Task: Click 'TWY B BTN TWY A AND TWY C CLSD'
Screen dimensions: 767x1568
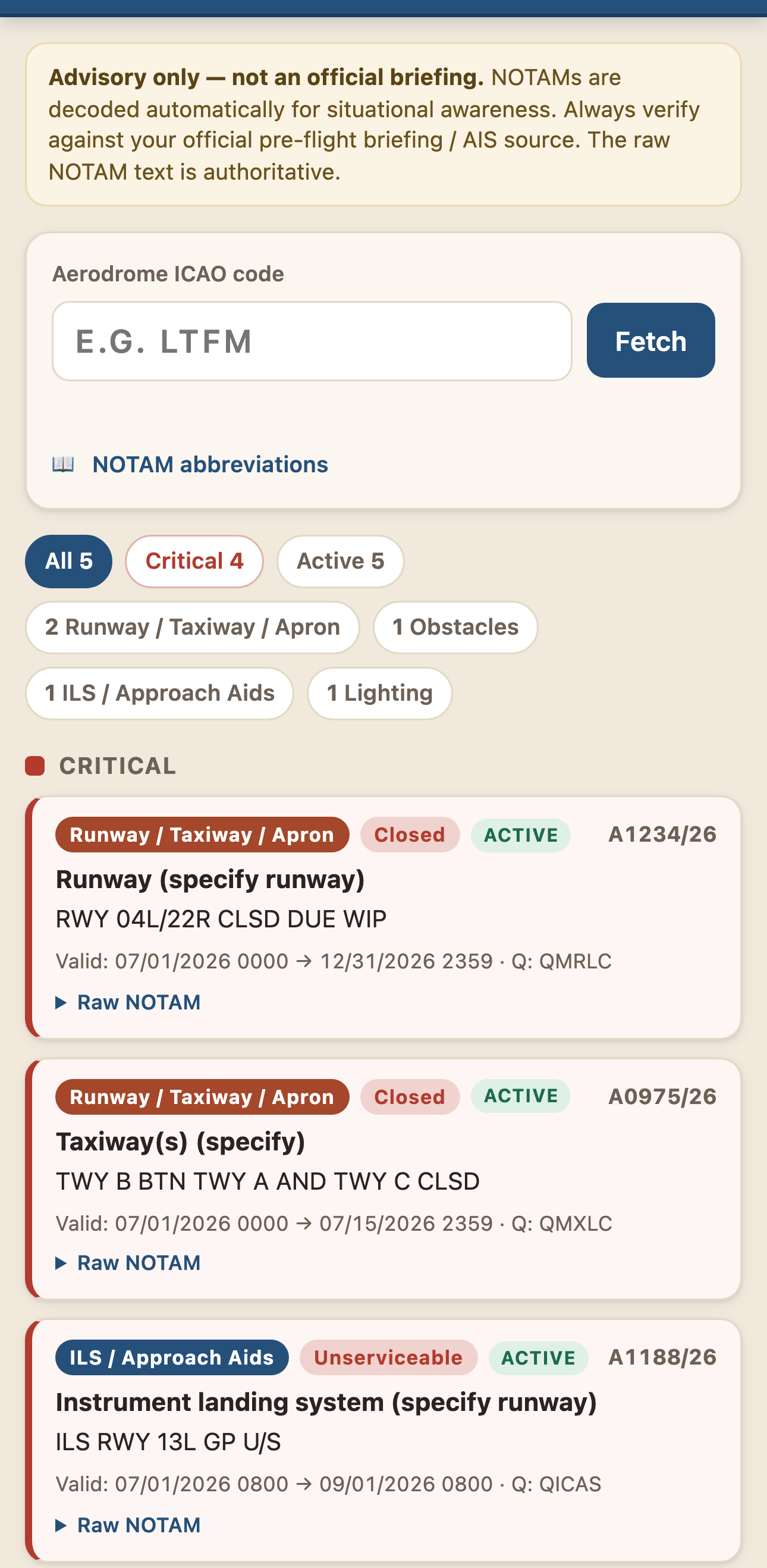Action: (x=268, y=1181)
